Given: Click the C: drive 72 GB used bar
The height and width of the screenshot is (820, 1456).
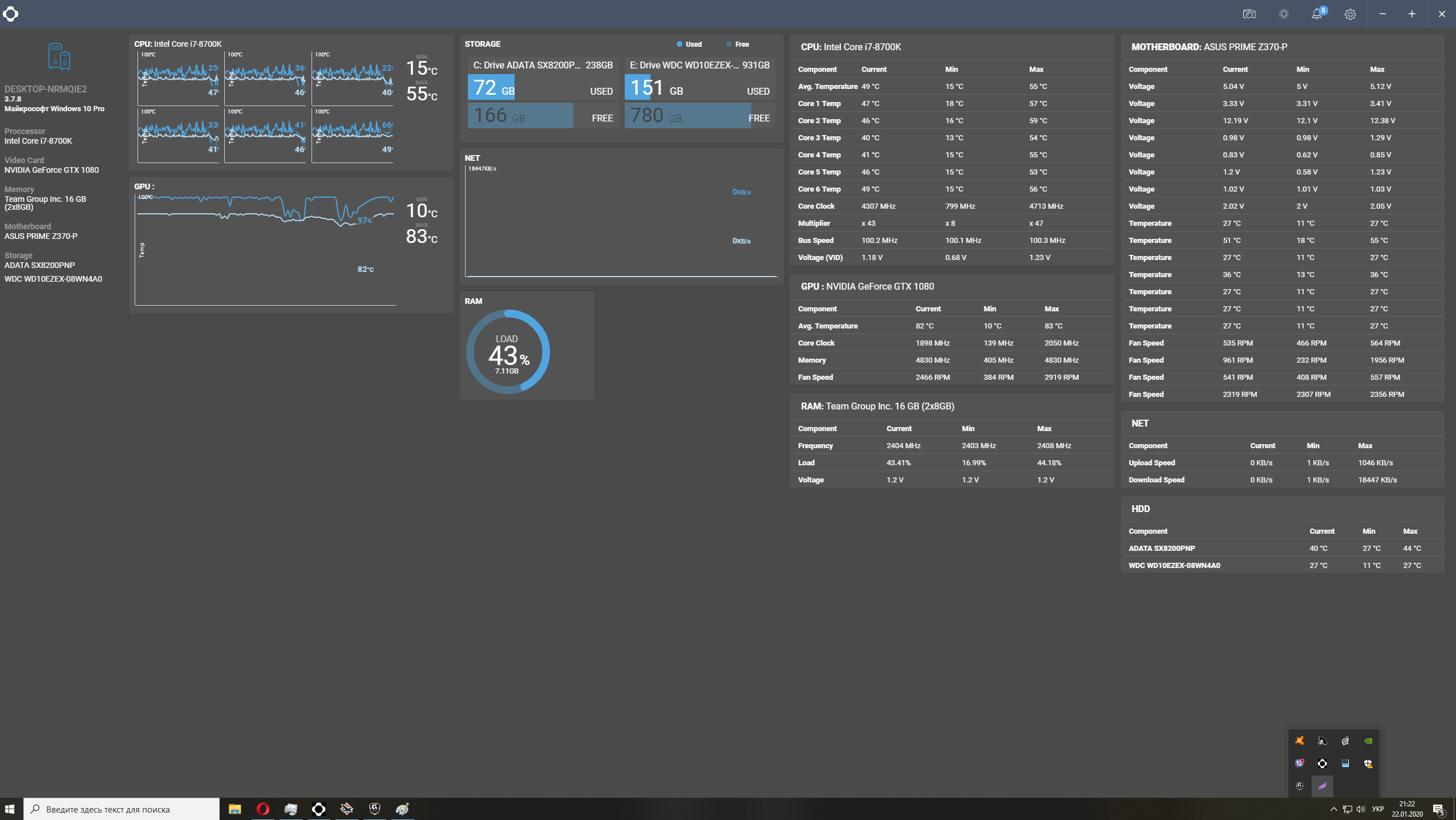Looking at the screenshot, I should click(x=491, y=87).
